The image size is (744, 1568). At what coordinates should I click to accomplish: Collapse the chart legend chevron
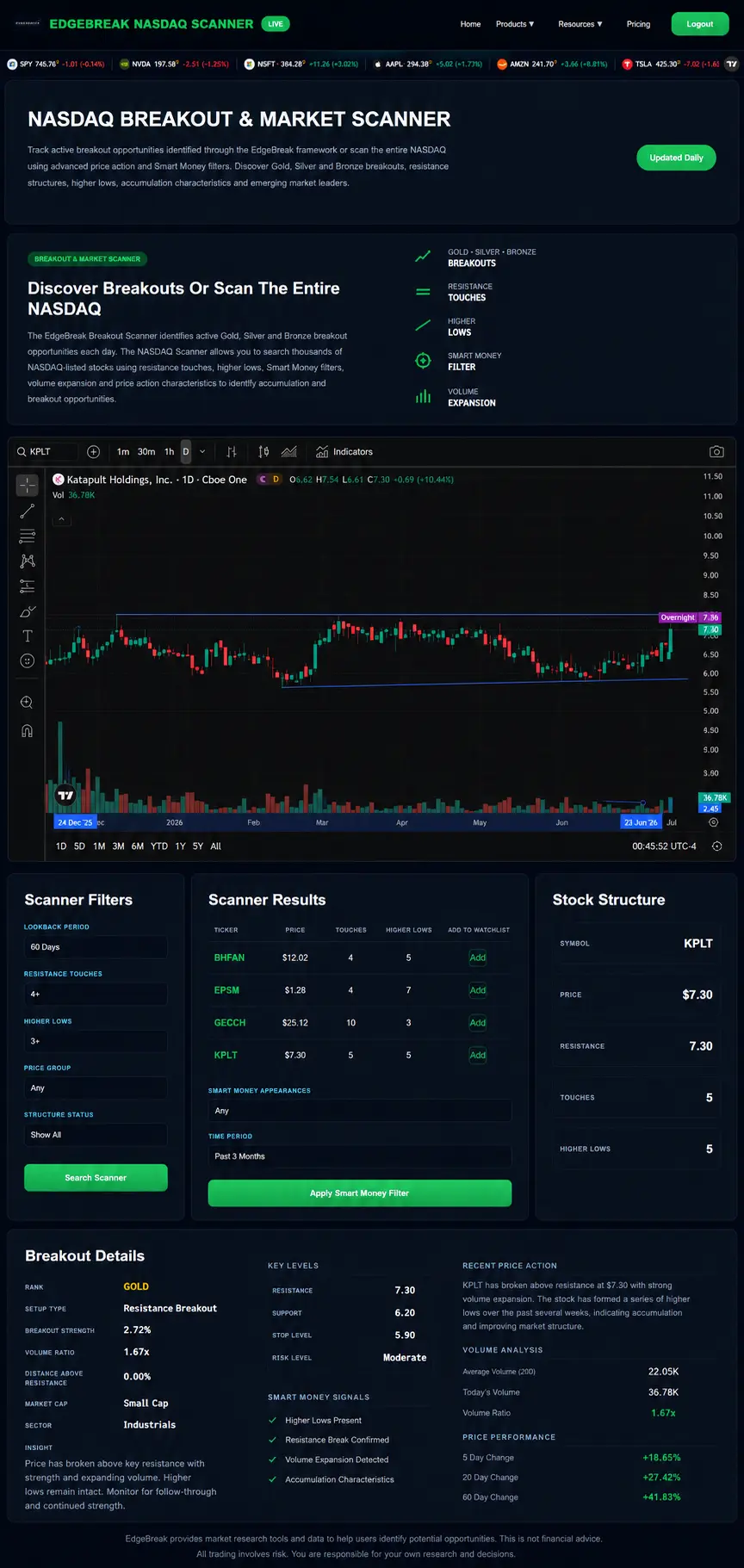click(x=61, y=519)
